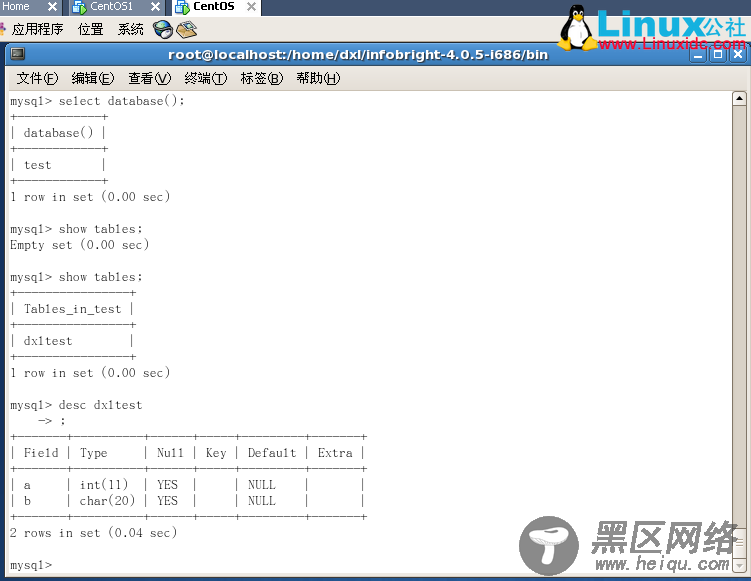Launch the email client icon in panel
The height and width of the screenshot is (581, 751).
coord(187,30)
